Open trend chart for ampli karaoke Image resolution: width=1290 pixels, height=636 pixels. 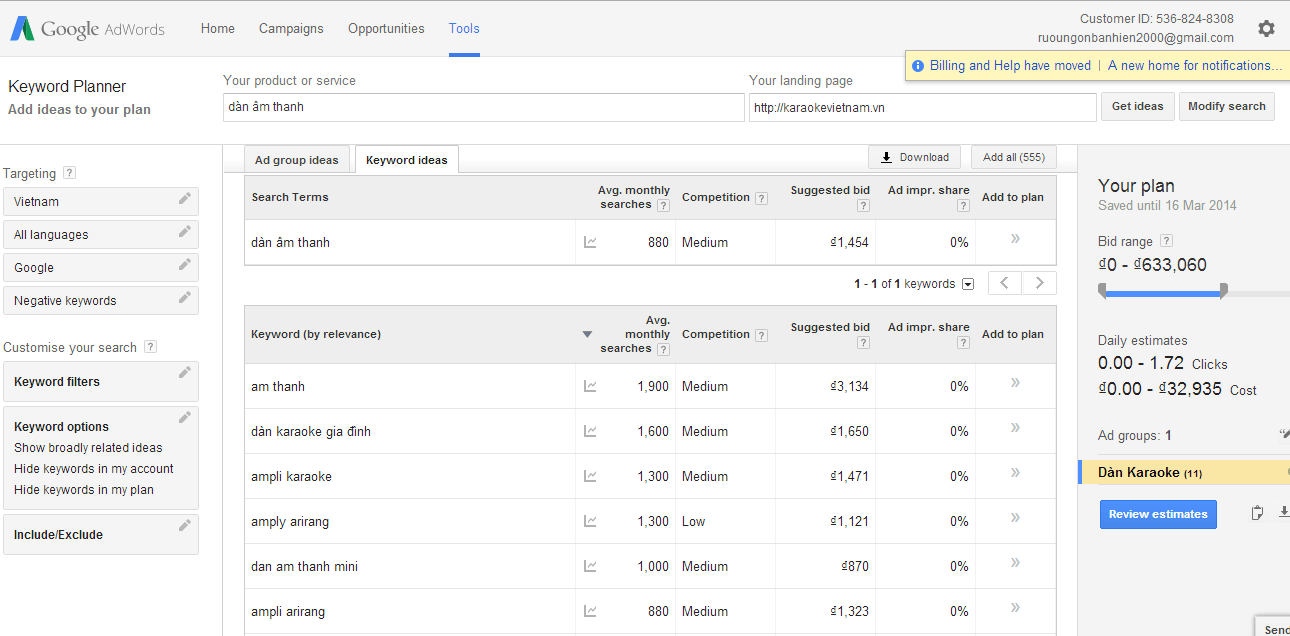coord(590,476)
